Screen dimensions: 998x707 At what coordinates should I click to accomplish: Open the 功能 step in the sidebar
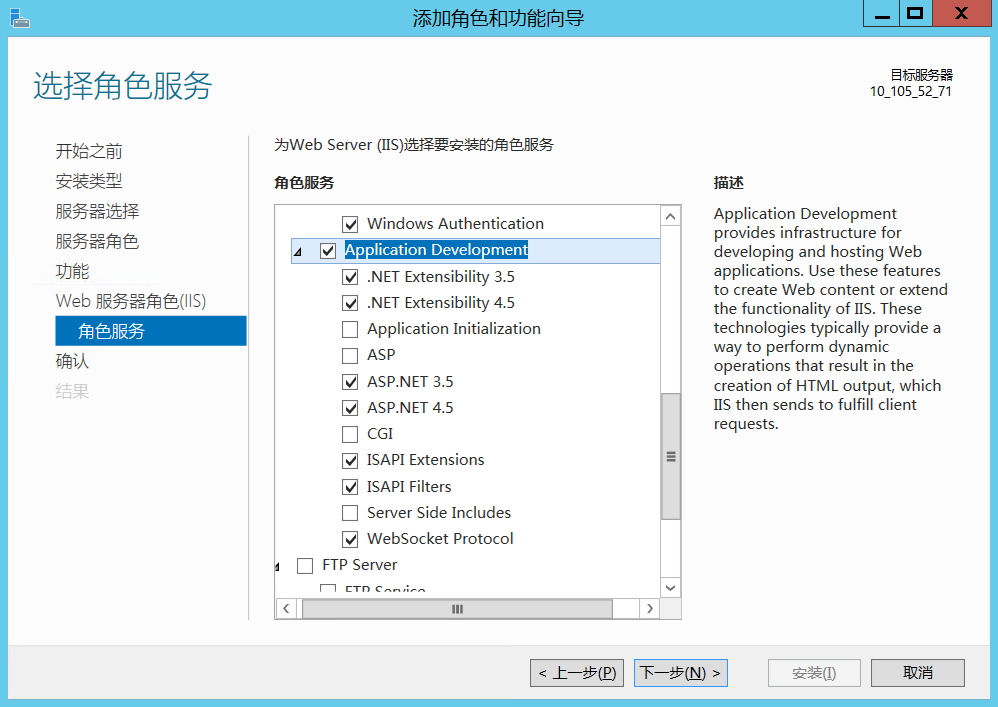74,270
